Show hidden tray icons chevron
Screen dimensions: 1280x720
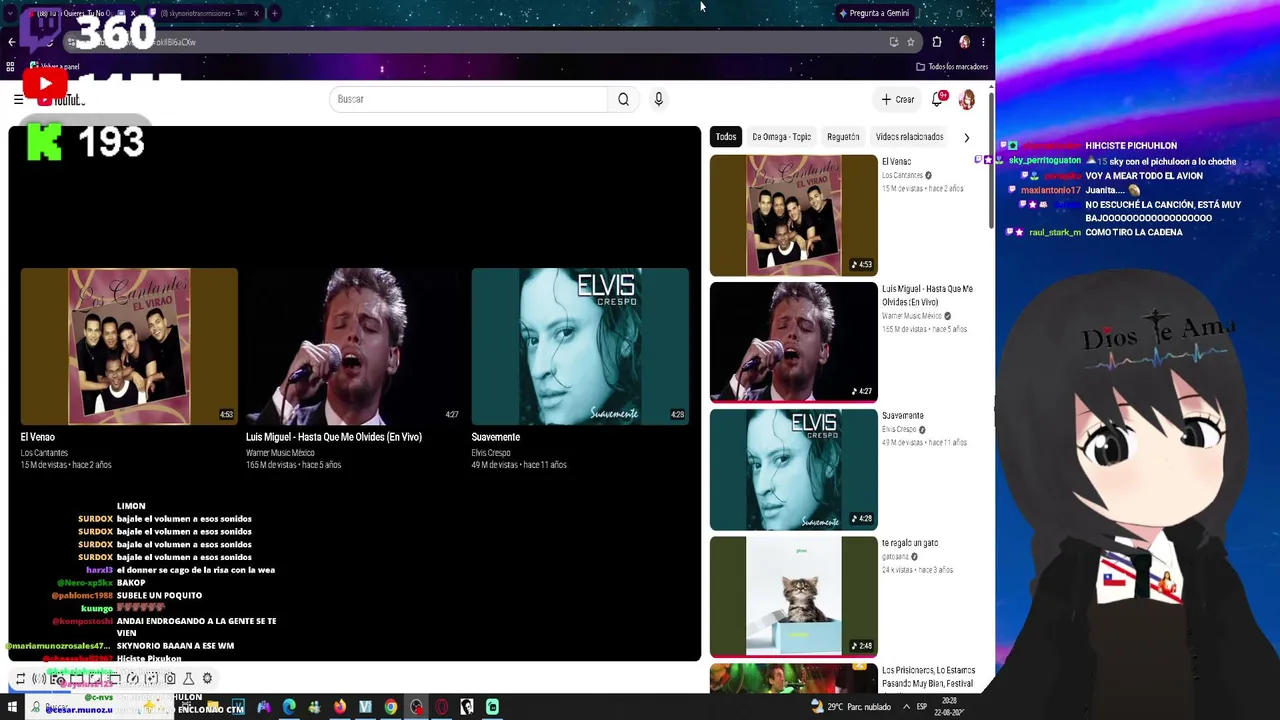click(x=906, y=707)
